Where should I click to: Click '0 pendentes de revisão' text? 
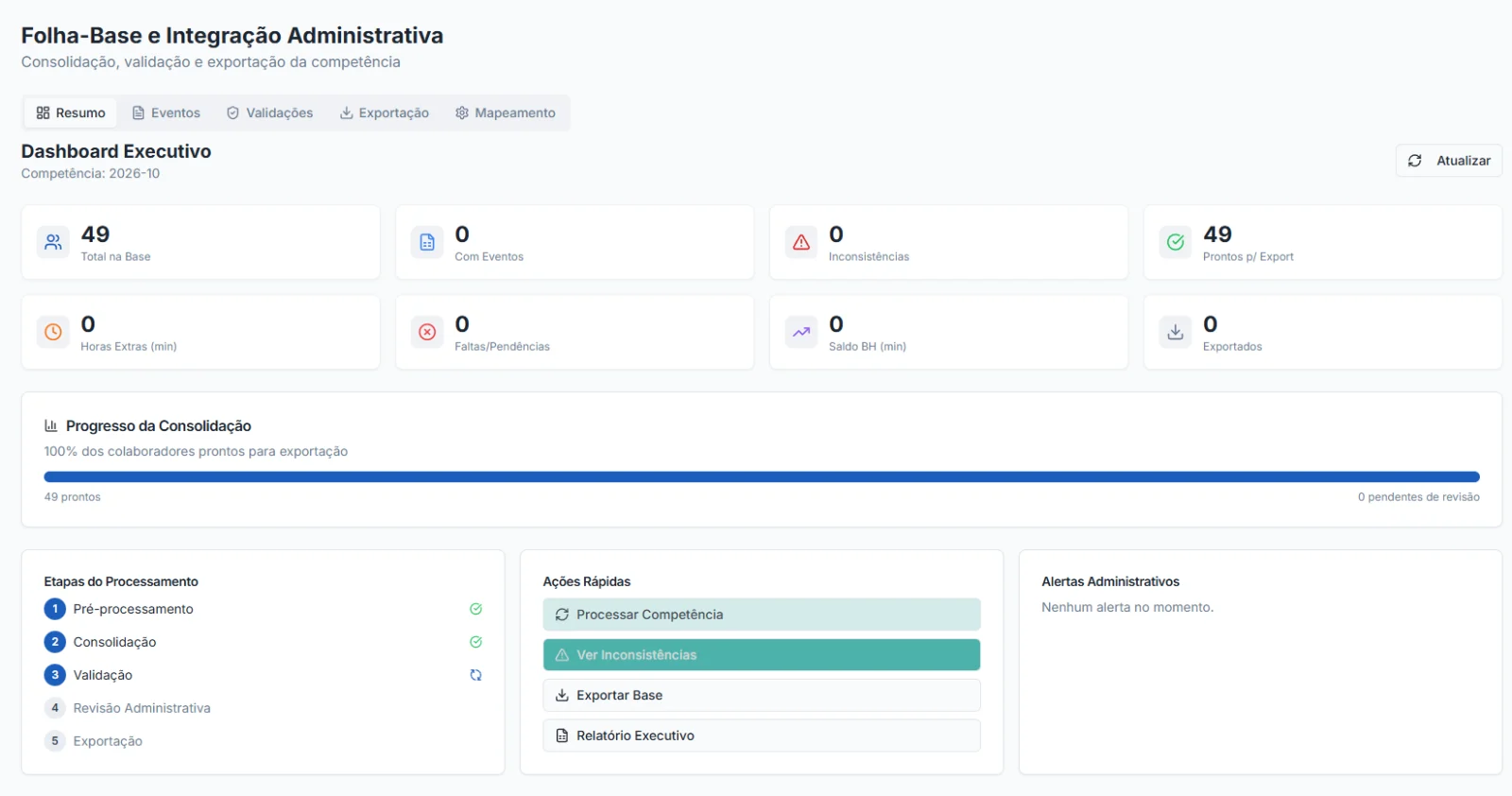tap(1418, 497)
